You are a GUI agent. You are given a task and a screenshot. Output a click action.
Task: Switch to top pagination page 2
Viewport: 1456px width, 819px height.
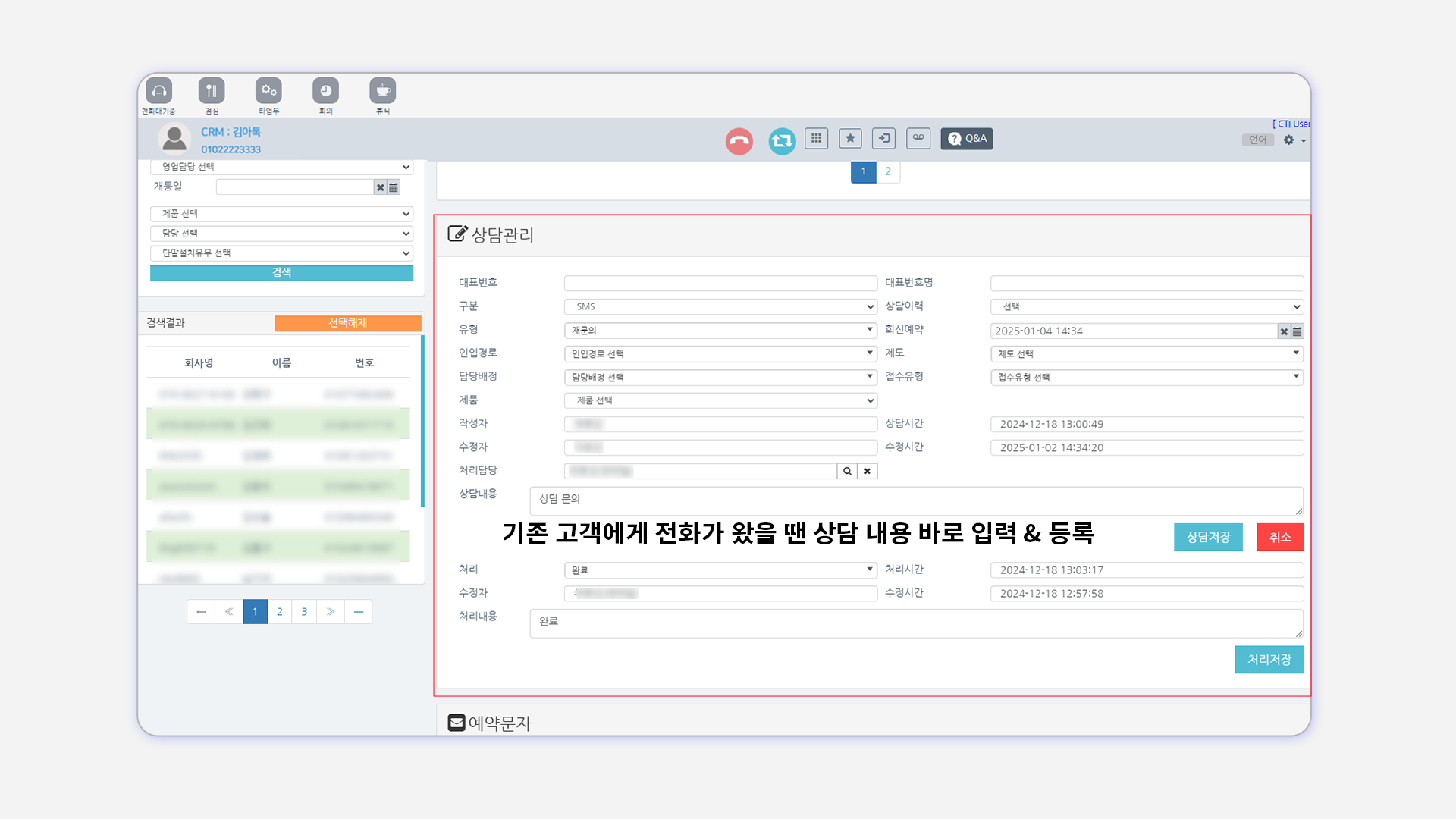[888, 171]
